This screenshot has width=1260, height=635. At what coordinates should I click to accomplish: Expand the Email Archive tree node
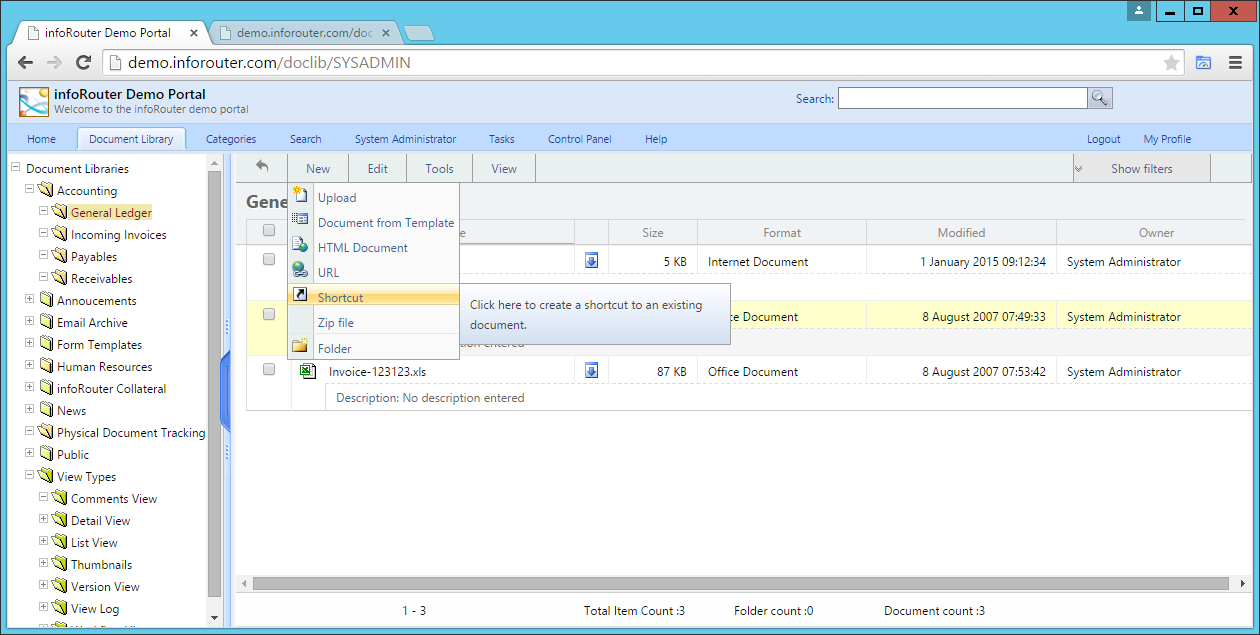click(x=29, y=321)
